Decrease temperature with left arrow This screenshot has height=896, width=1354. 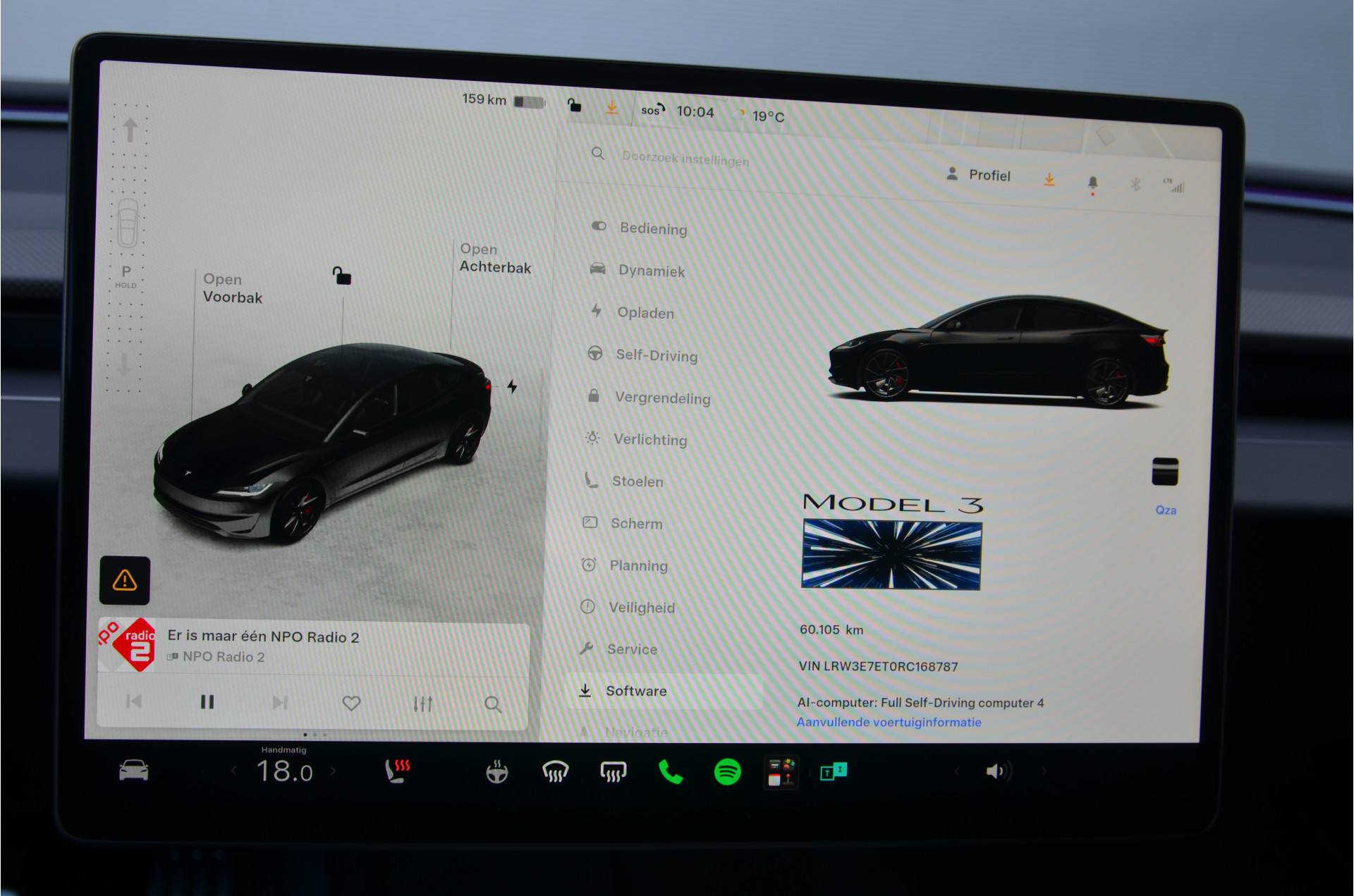[x=234, y=771]
